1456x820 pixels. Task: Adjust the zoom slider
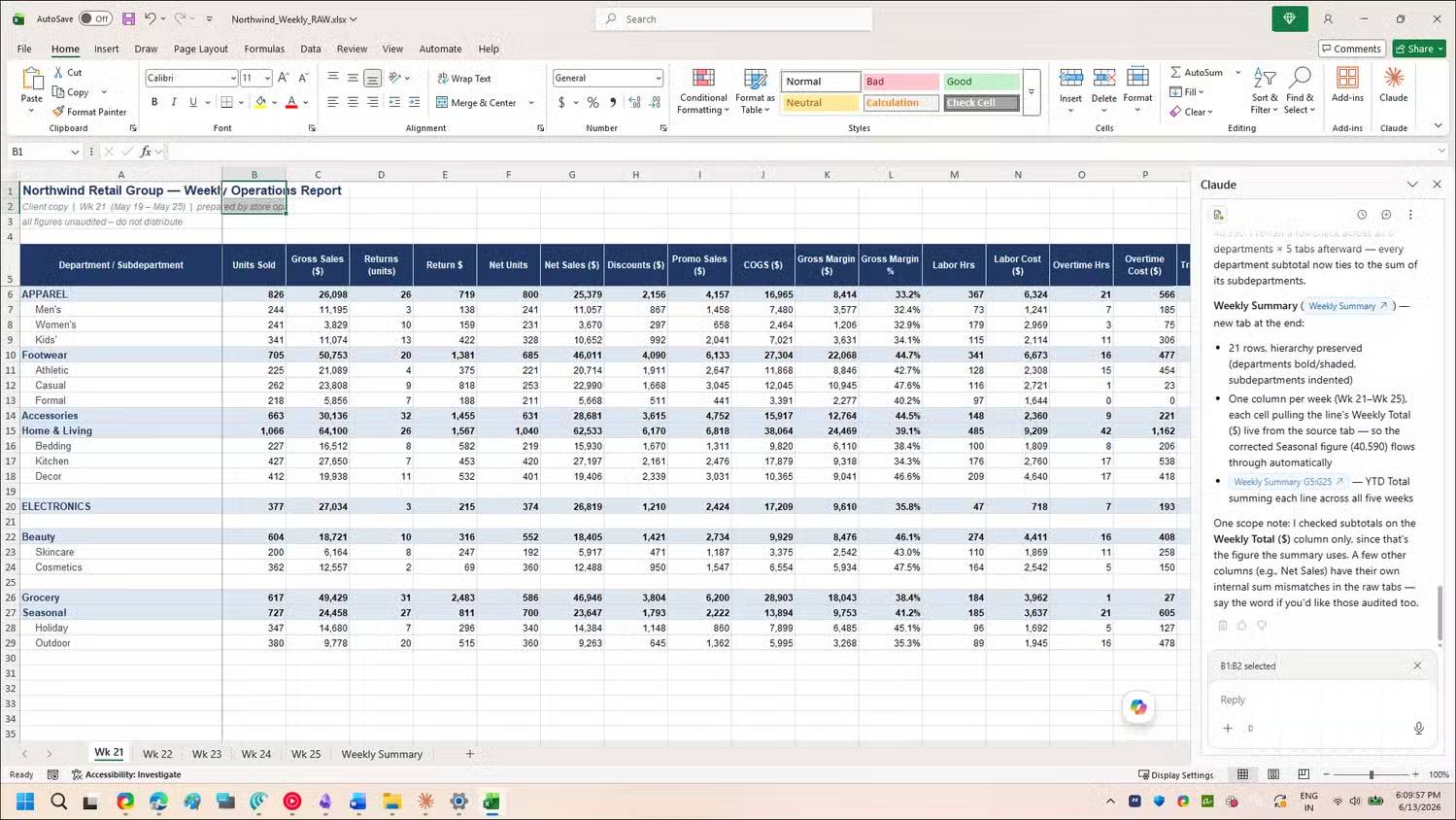[x=1371, y=774]
